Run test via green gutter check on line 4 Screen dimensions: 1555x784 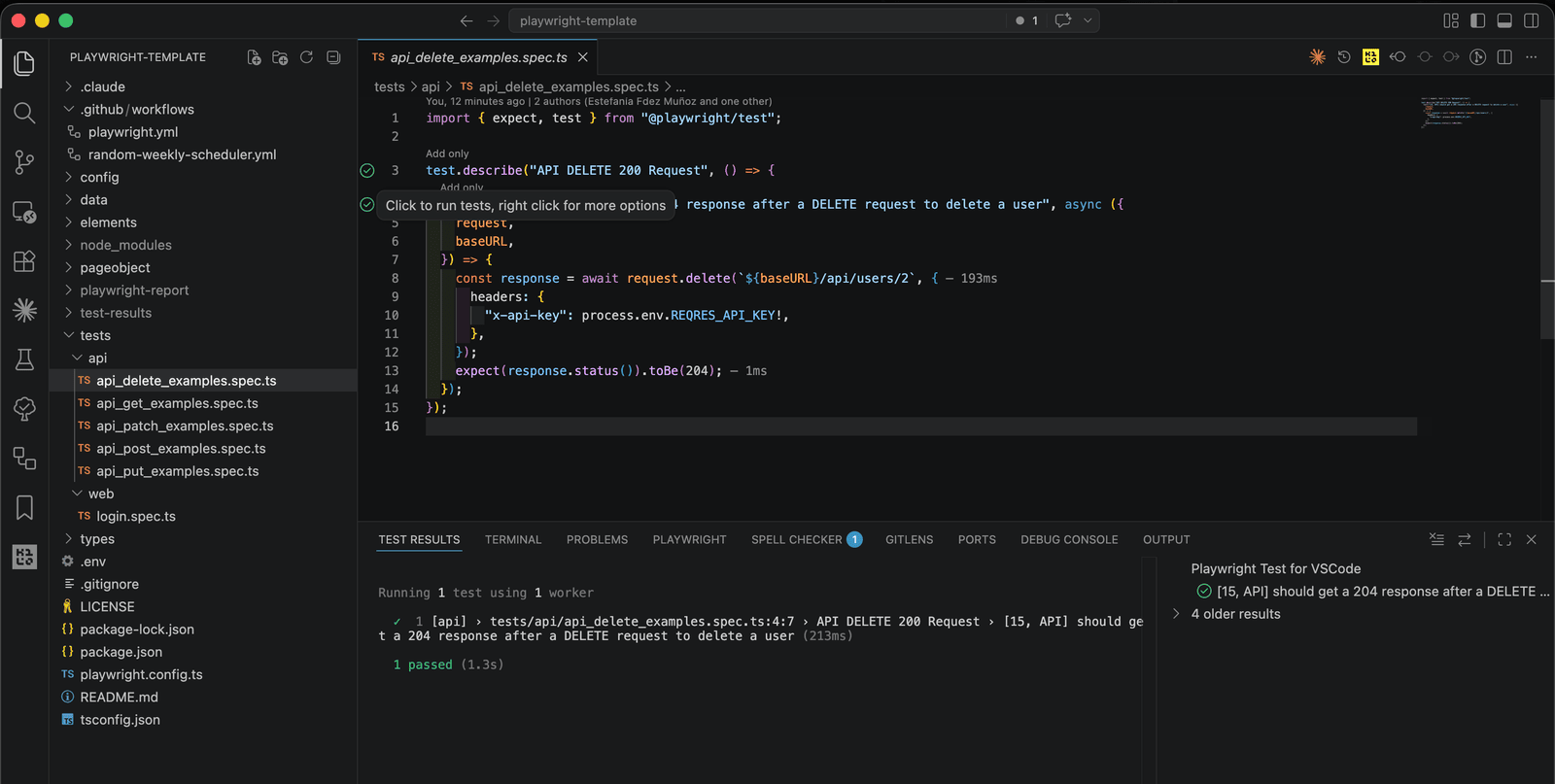pyautogui.click(x=367, y=204)
